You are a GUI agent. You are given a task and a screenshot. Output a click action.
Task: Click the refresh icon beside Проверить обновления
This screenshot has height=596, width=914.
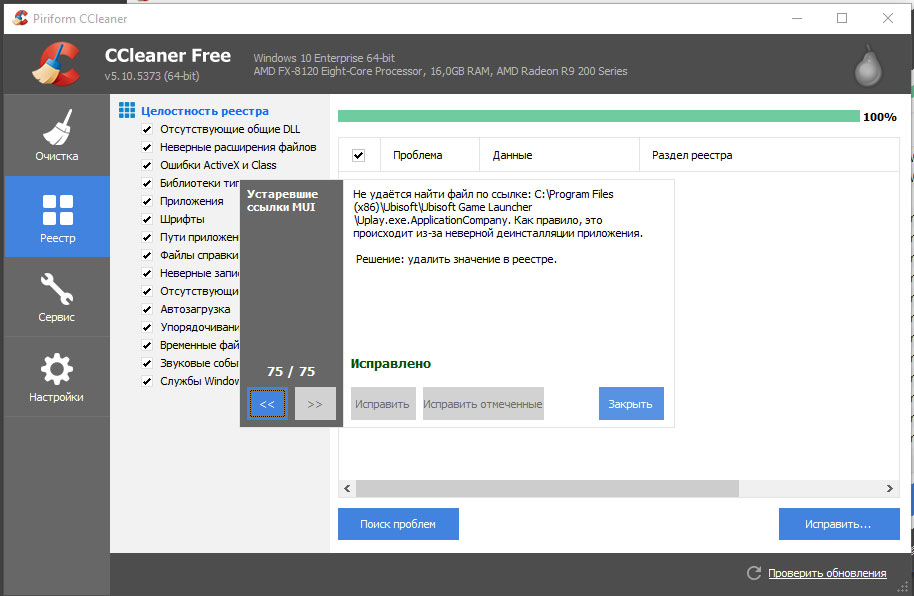[754, 573]
